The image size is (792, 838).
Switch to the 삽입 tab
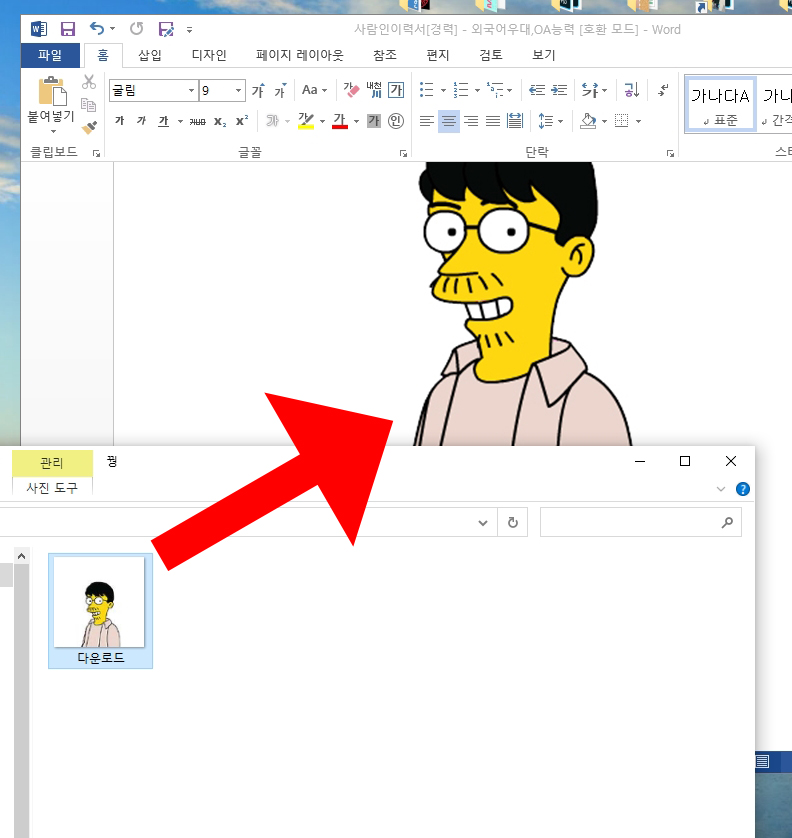click(x=150, y=55)
